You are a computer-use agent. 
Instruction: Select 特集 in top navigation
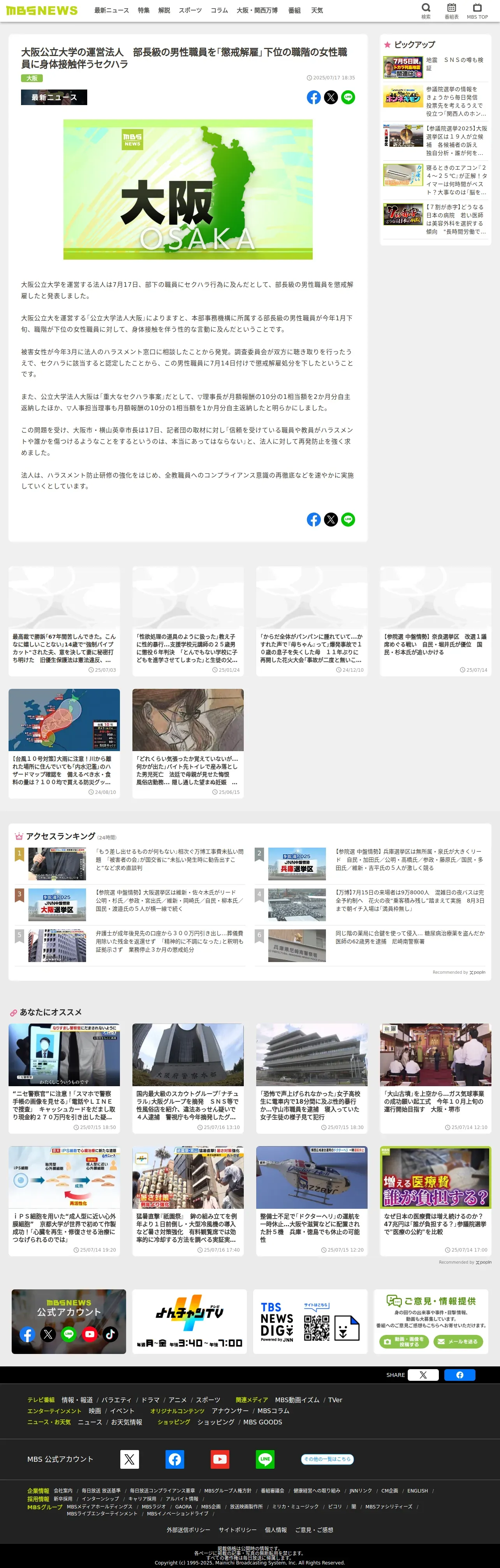point(144,11)
